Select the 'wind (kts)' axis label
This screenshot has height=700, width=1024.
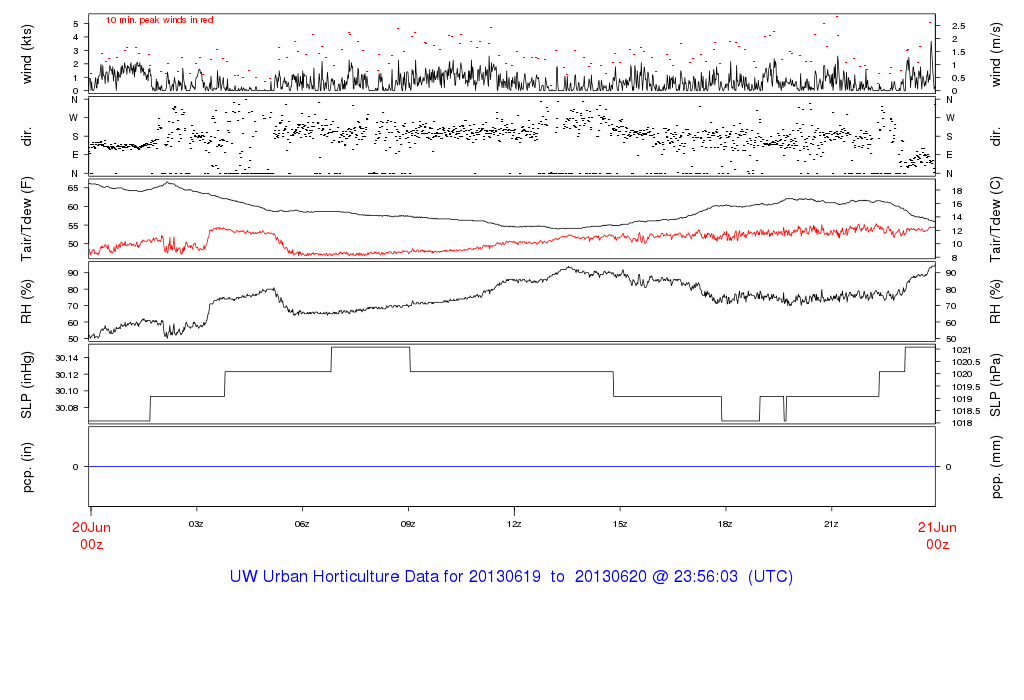pyautogui.click(x=27, y=54)
